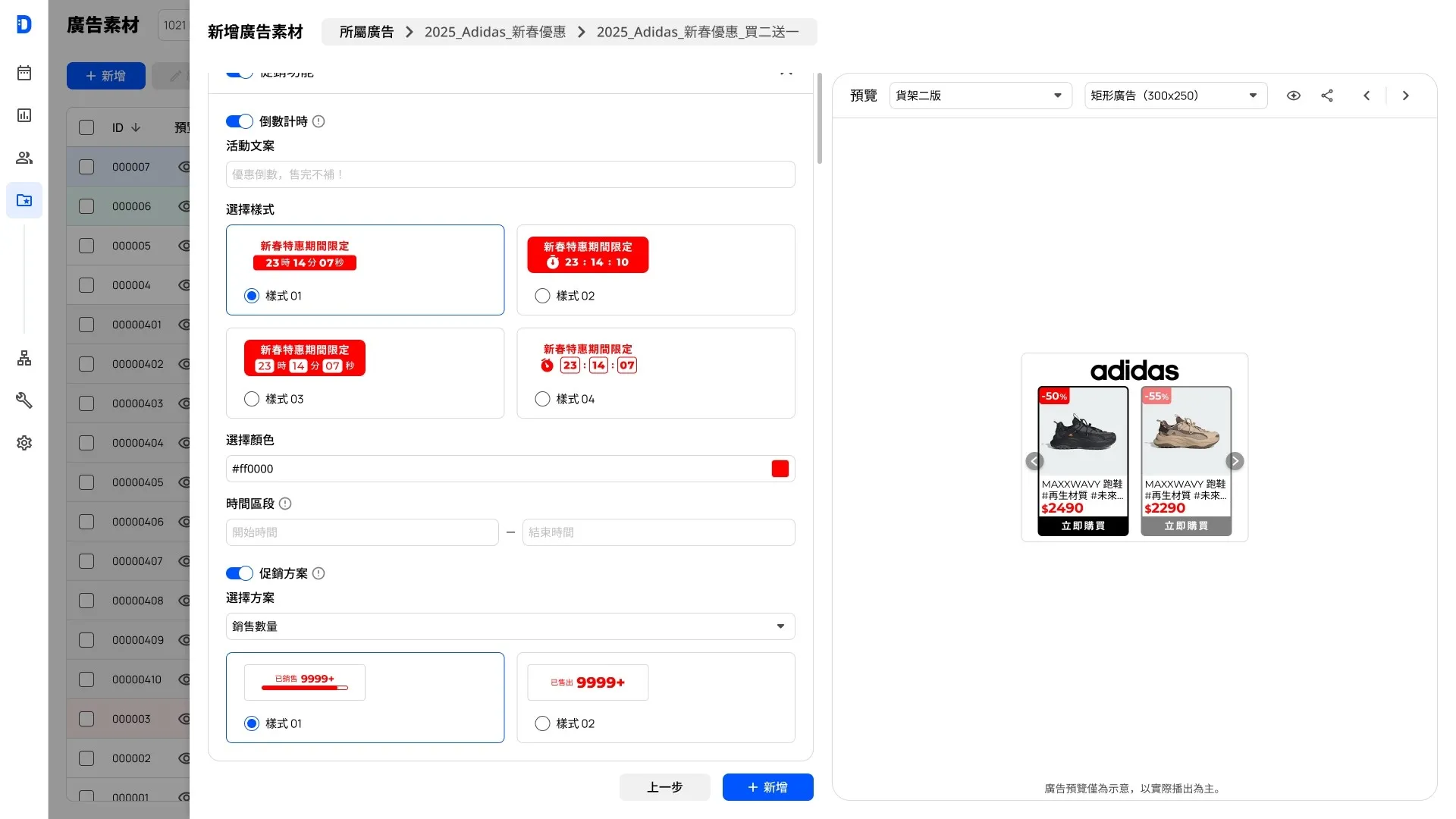Viewport: 1456px width, 819px height.
Task: Open the settings gear icon in sidebar
Action: pyautogui.click(x=24, y=443)
